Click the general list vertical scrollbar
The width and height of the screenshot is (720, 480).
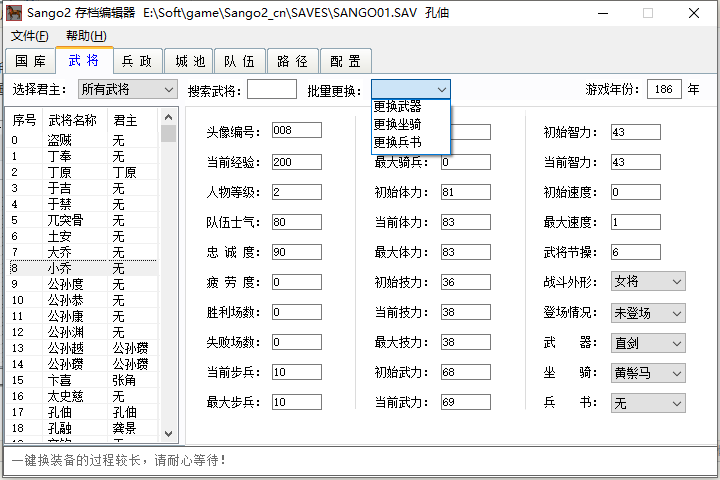[168, 280]
